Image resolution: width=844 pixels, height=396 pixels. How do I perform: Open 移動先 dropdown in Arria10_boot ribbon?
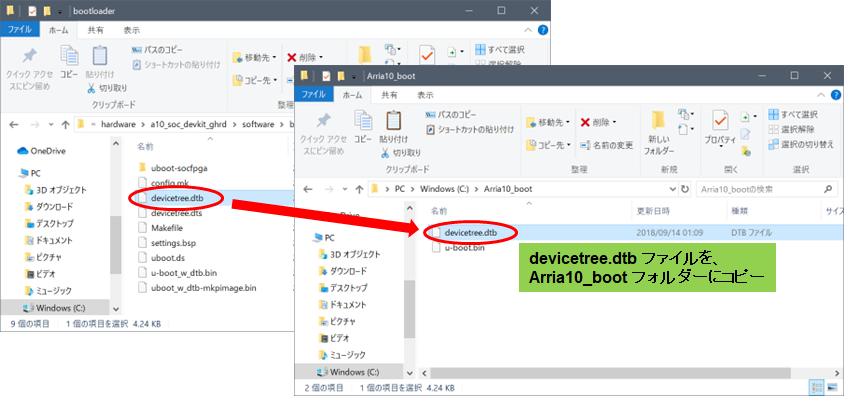coord(547,122)
